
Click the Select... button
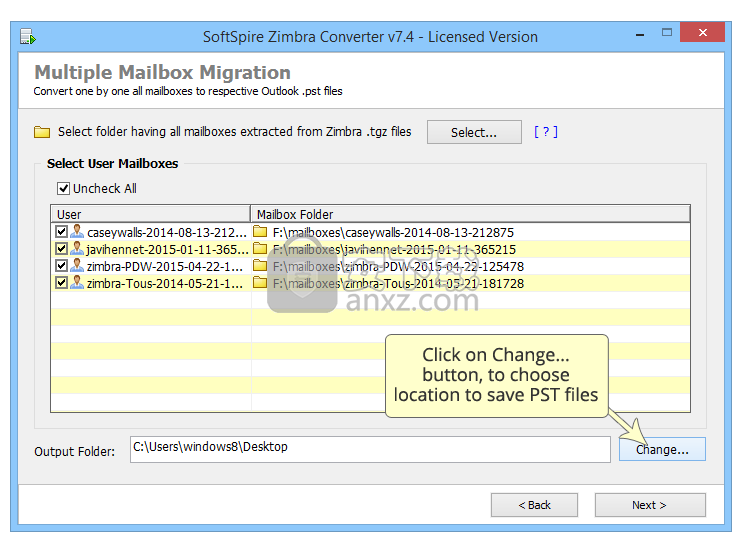[x=474, y=132]
